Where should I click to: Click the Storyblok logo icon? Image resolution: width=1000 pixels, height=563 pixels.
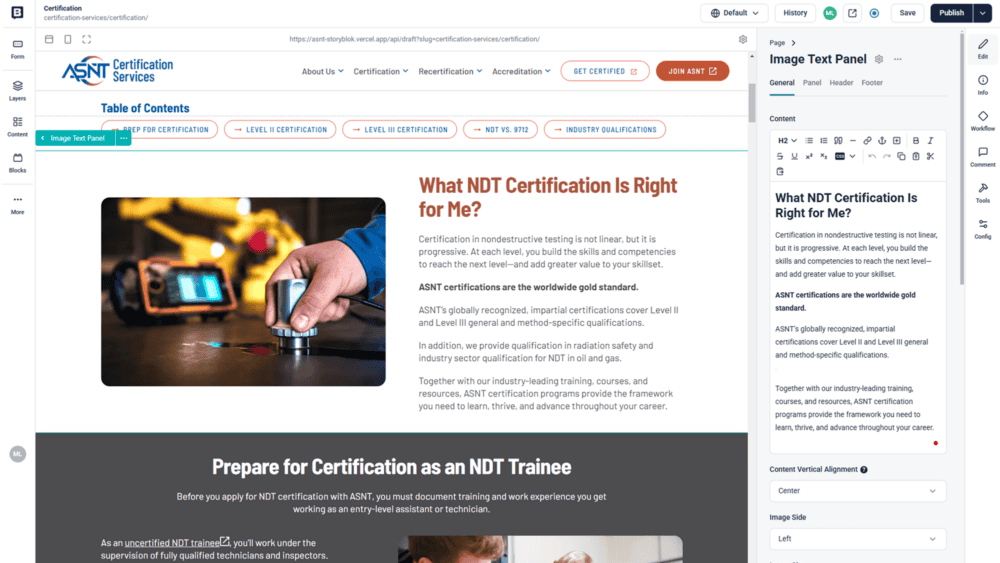point(17,13)
